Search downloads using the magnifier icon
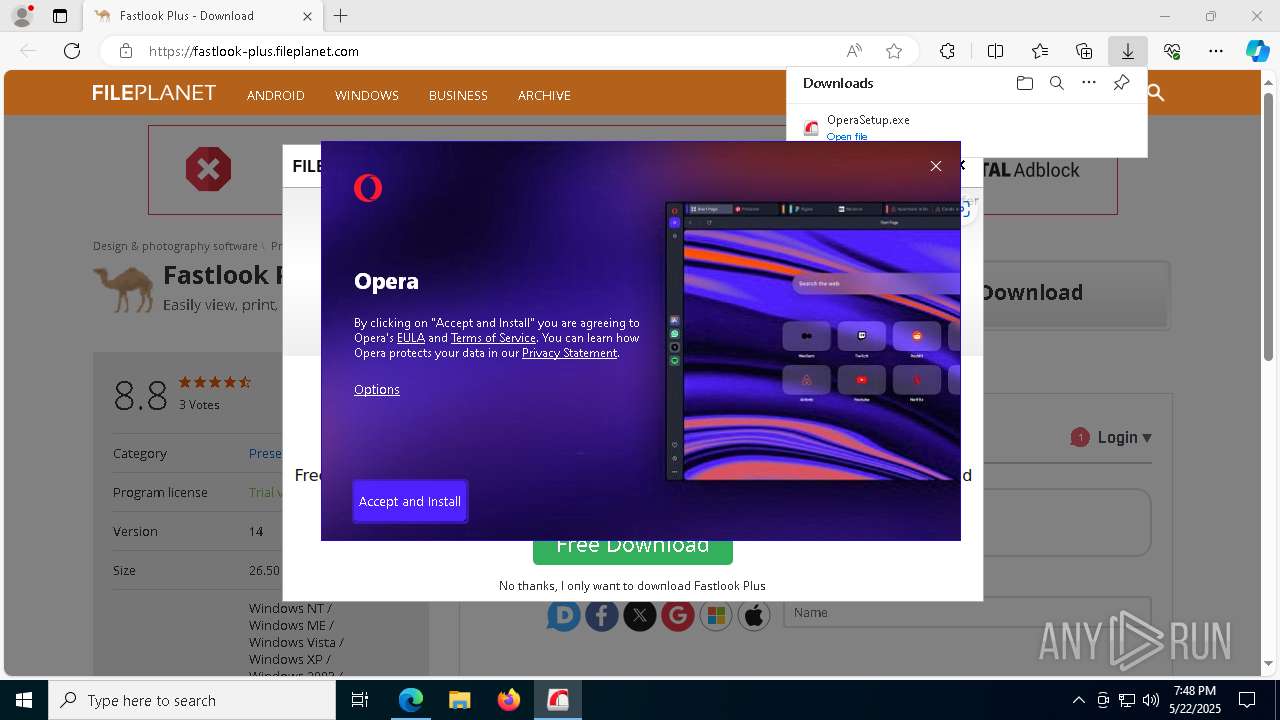 [x=1056, y=83]
